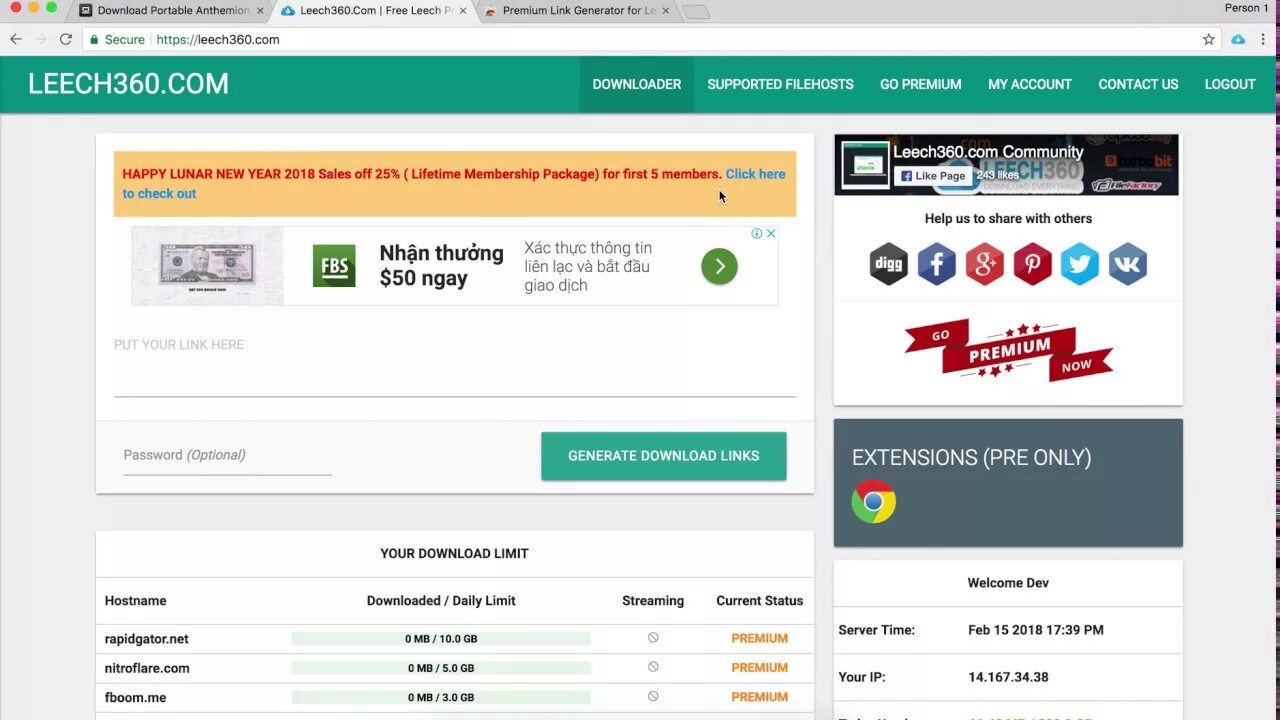
Task: Click the FBS logo in ad
Action: [x=334, y=266]
